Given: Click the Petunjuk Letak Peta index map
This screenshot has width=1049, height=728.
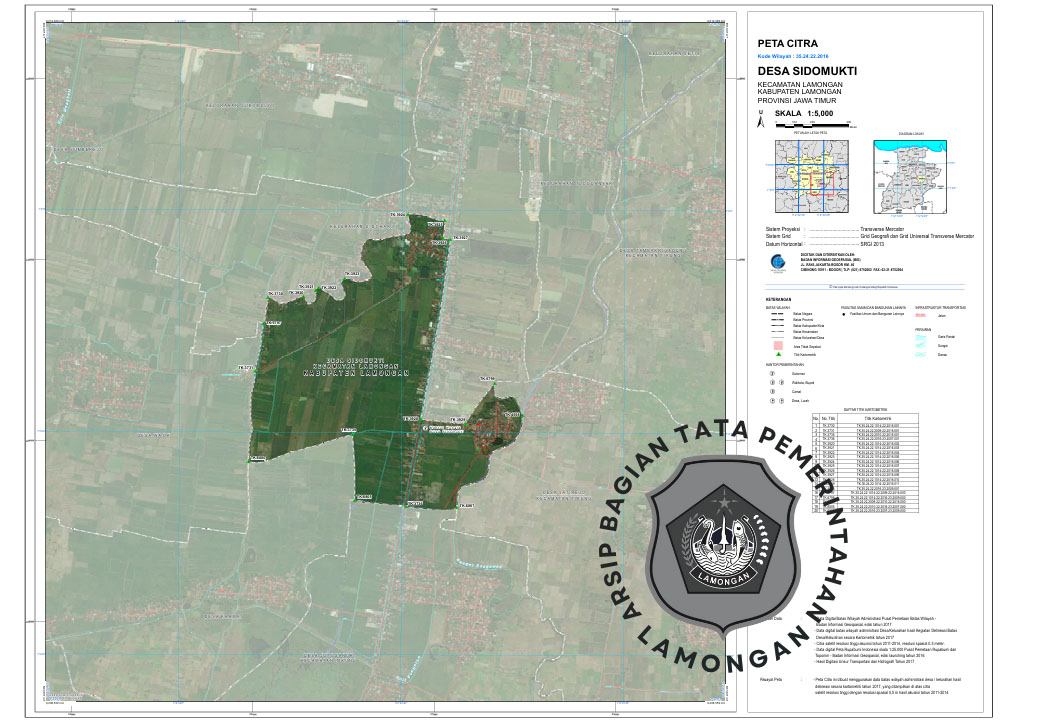Looking at the screenshot, I should 811,176.
